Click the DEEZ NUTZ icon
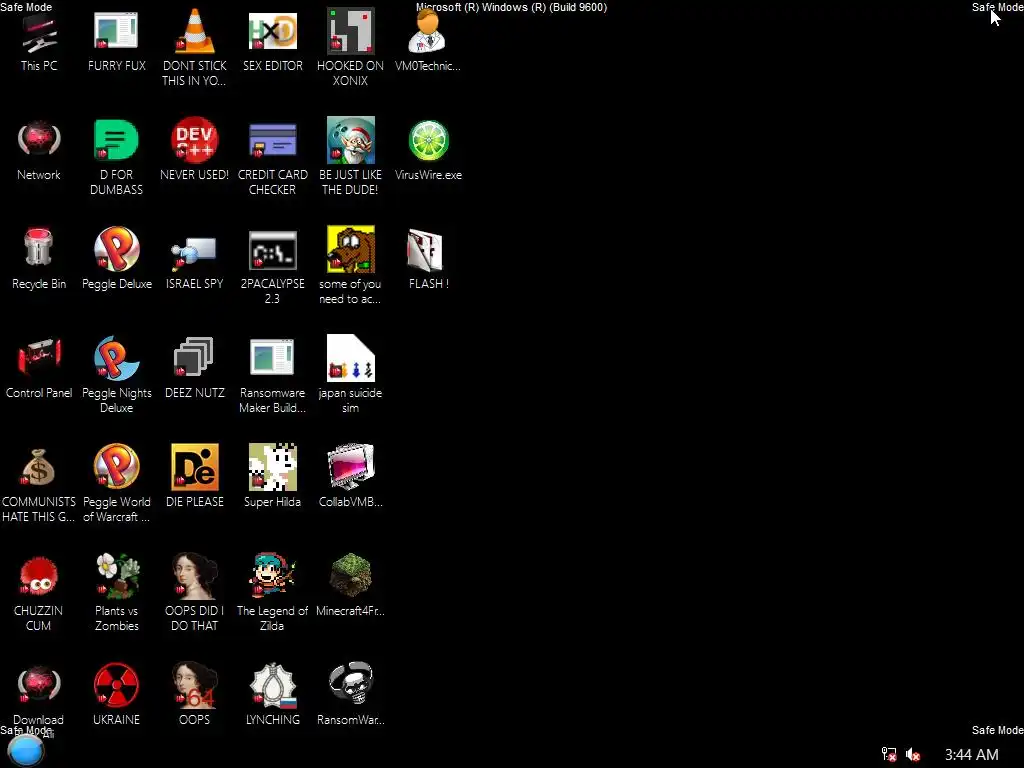The width and height of the screenshot is (1024, 768). tap(194, 357)
